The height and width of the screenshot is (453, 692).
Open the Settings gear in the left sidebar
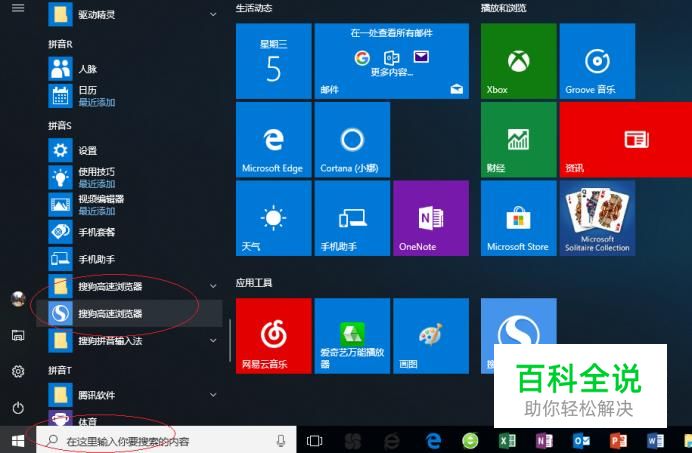tap(18, 371)
